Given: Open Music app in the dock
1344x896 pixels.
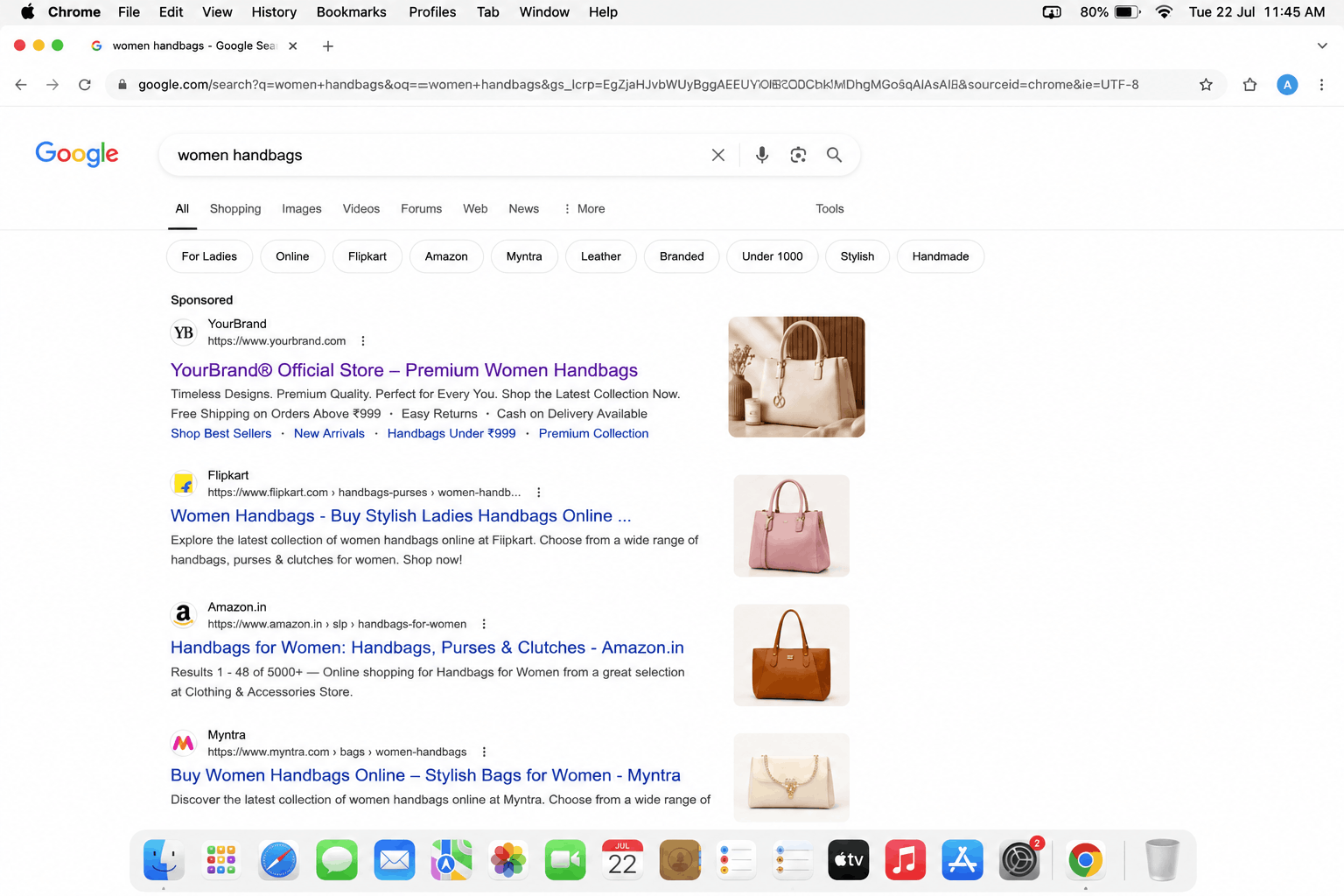Looking at the screenshot, I should 906,860.
